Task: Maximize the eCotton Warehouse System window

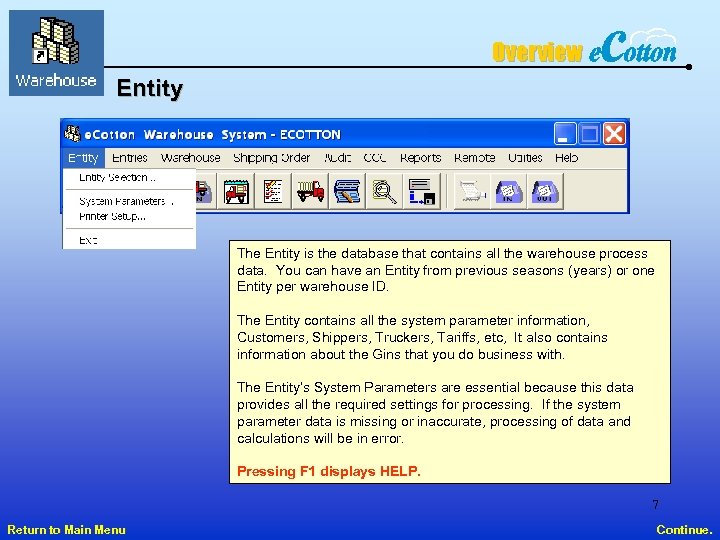Action: pos(589,134)
